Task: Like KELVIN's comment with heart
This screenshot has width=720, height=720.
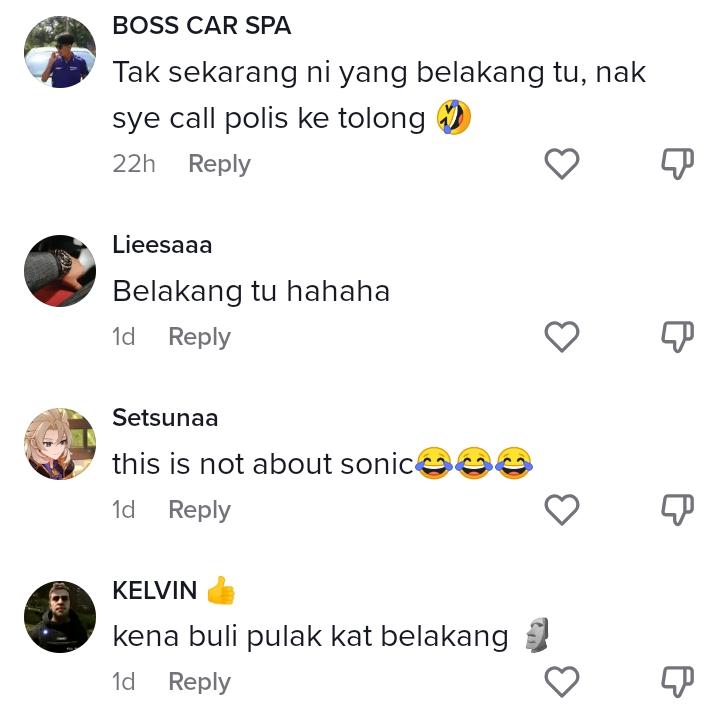Action: [562, 682]
